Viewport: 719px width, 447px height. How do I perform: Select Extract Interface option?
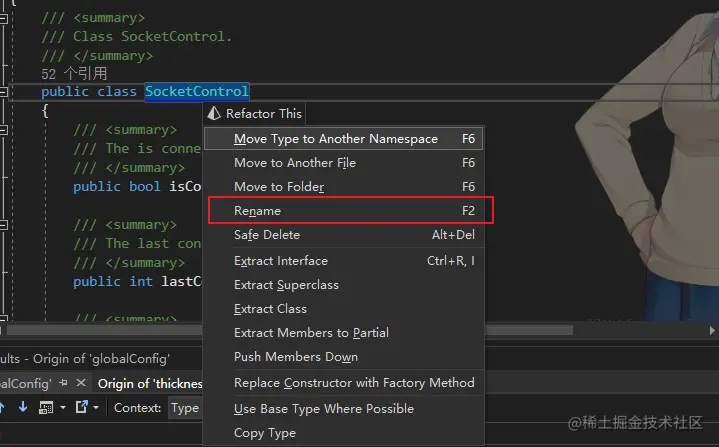point(280,261)
